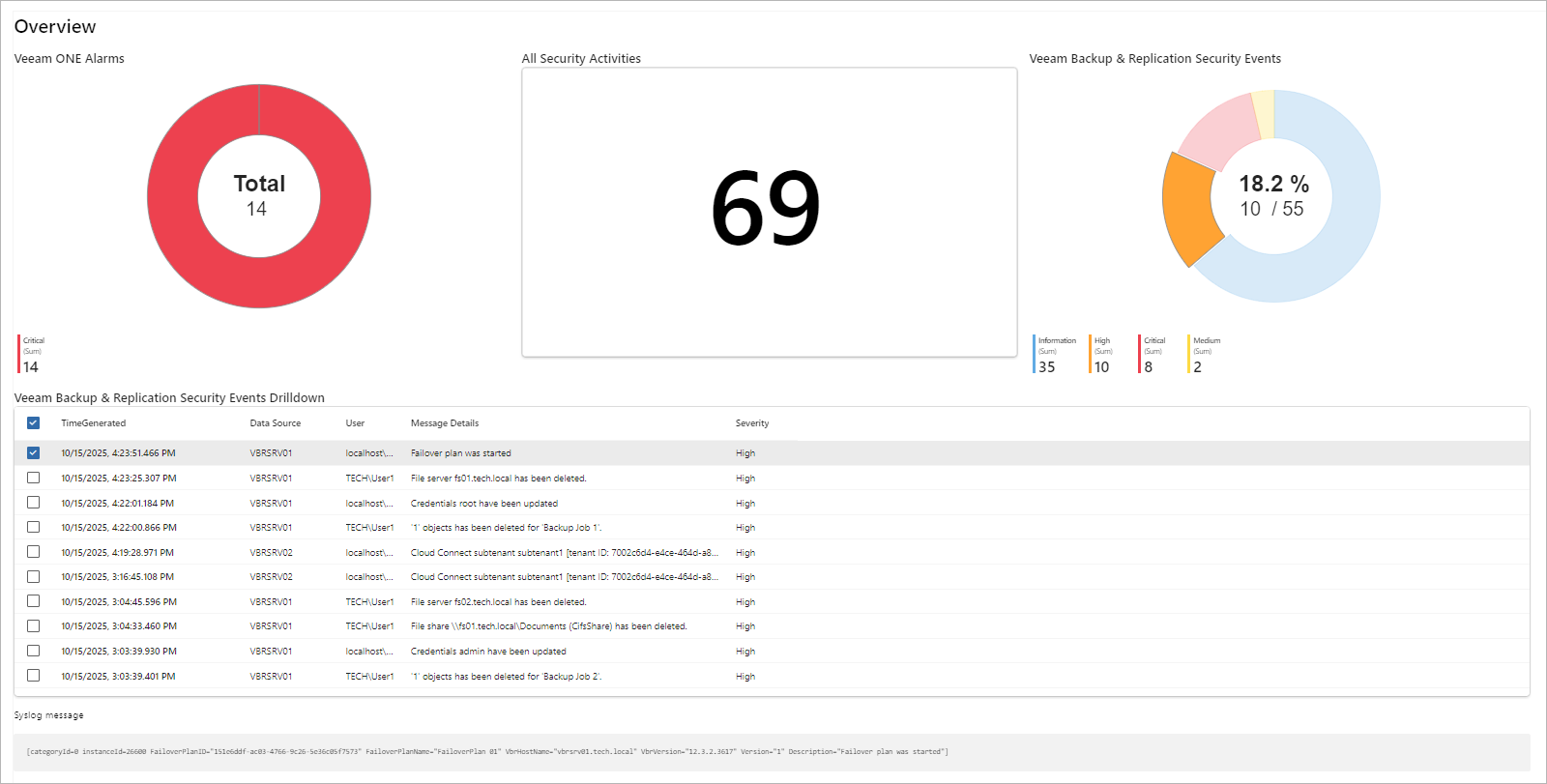
Task: Sort by the TimeGenerated column header
Action: [x=93, y=423]
